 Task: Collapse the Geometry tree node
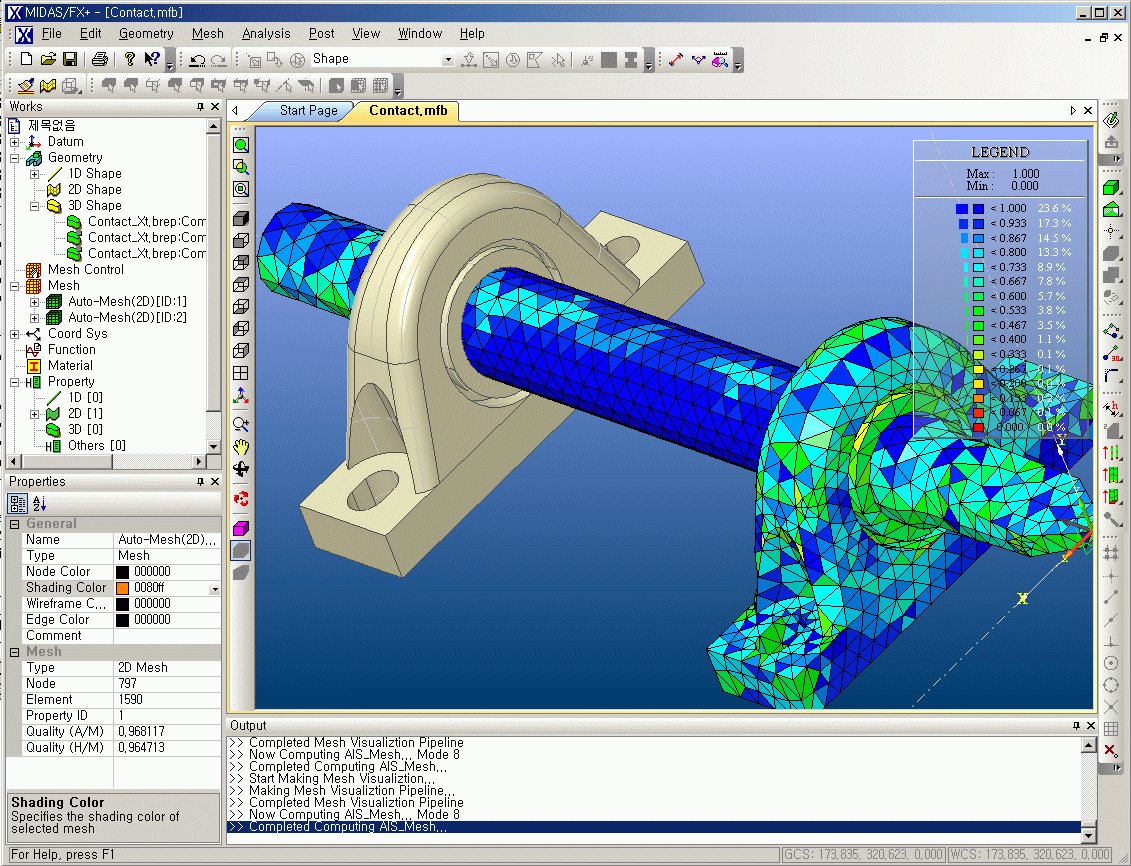(14, 158)
